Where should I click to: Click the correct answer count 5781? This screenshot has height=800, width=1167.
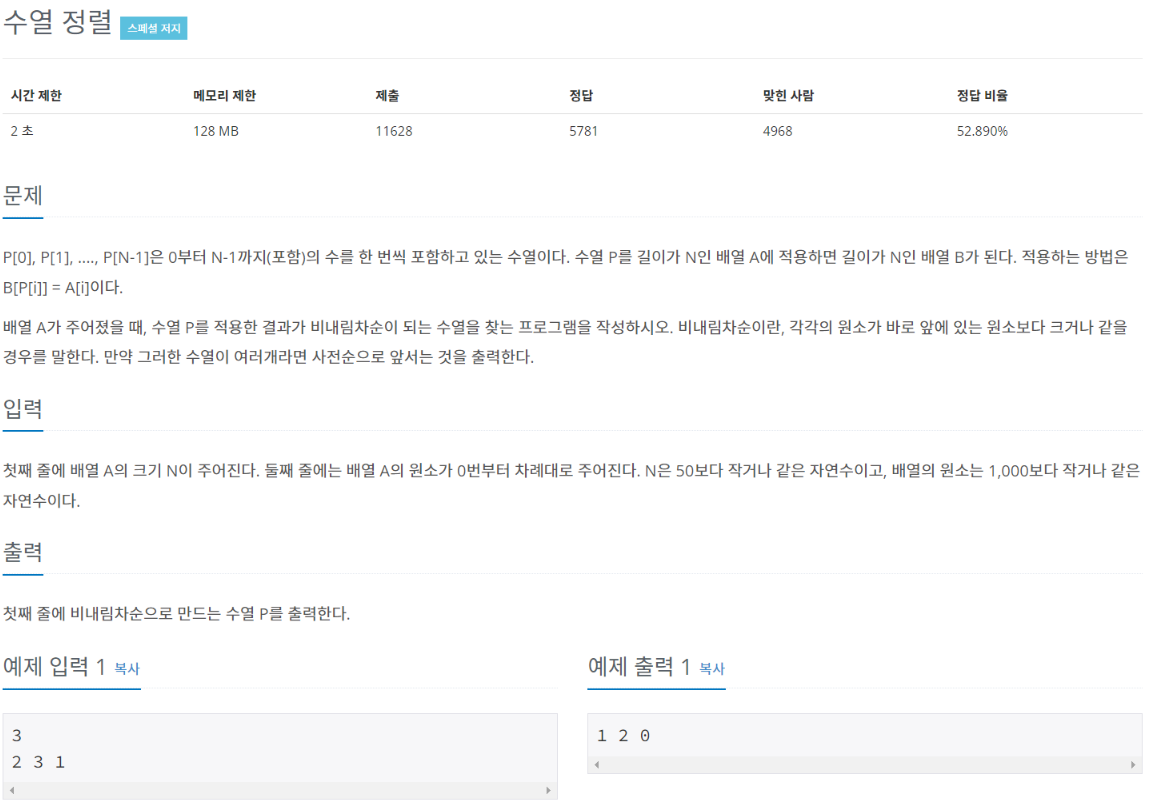[x=584, y=131]
